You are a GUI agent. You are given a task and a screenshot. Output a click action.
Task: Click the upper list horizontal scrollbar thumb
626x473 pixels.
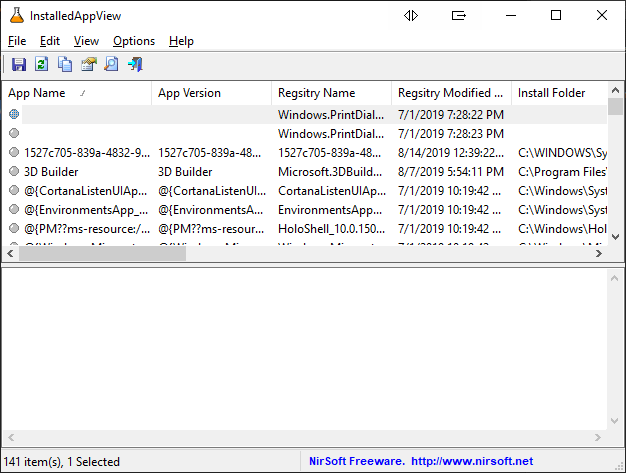point(102,253)
